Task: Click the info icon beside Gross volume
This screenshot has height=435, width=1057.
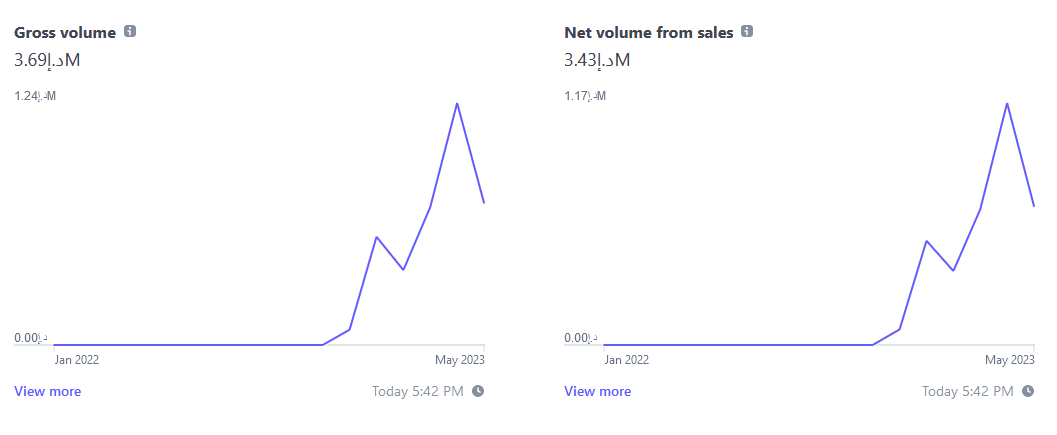Action: 130,32
